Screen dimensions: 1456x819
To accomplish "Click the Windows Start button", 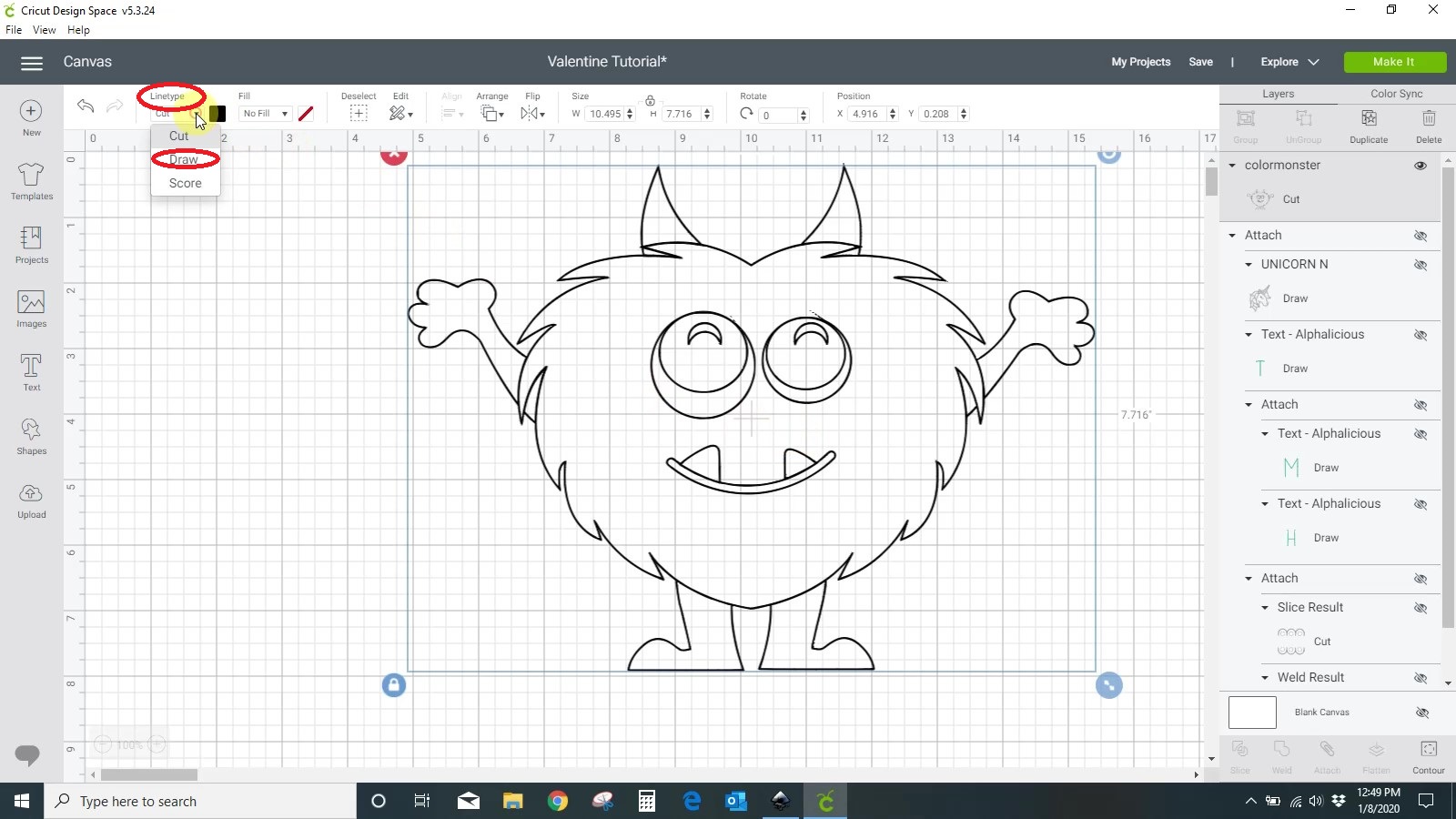I will coord(22,801).
